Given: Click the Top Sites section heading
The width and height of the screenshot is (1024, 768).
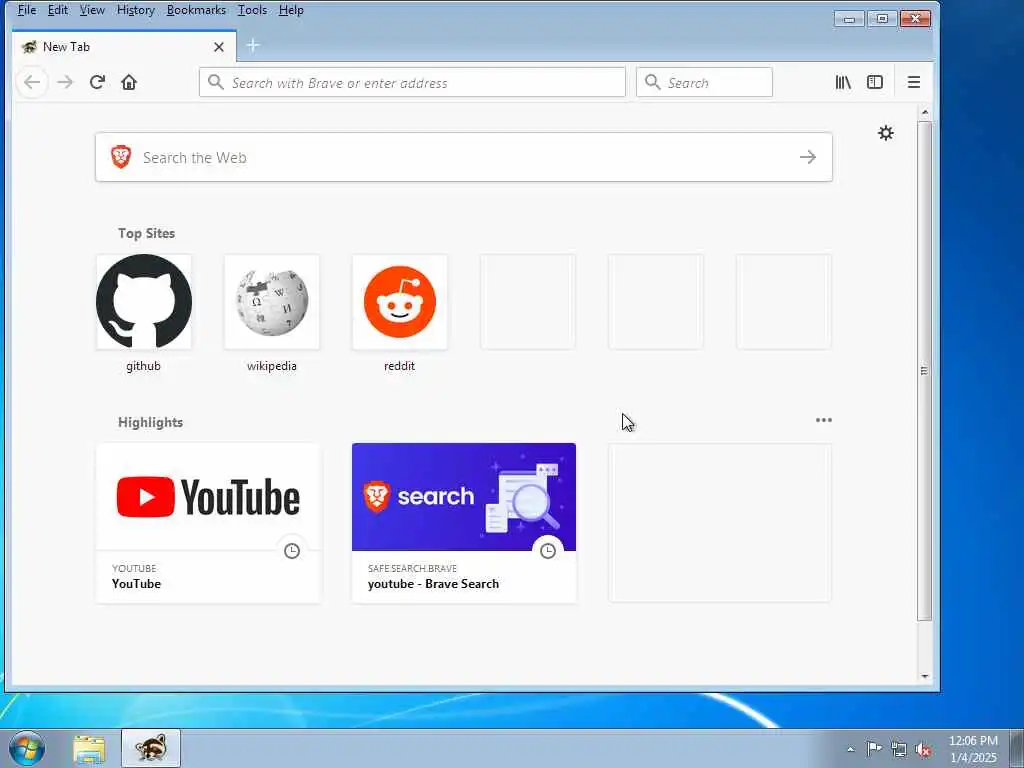Looking at the screenshot, I should coord(146,233).
